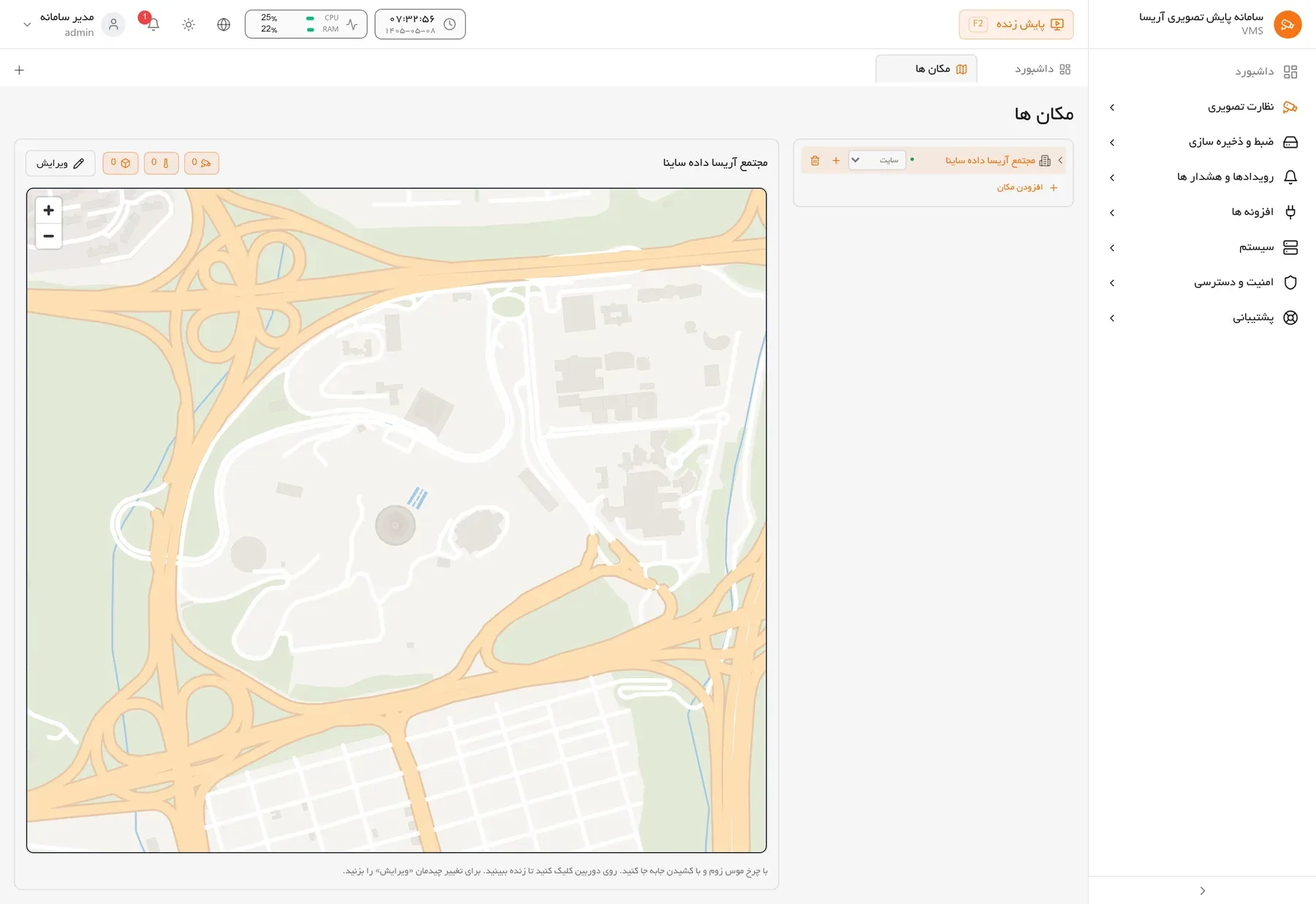Expand ضبط و ذخیره سازی sidebar menu
The height and width of the screenshot is (904, 1316).
(1202, 142)
